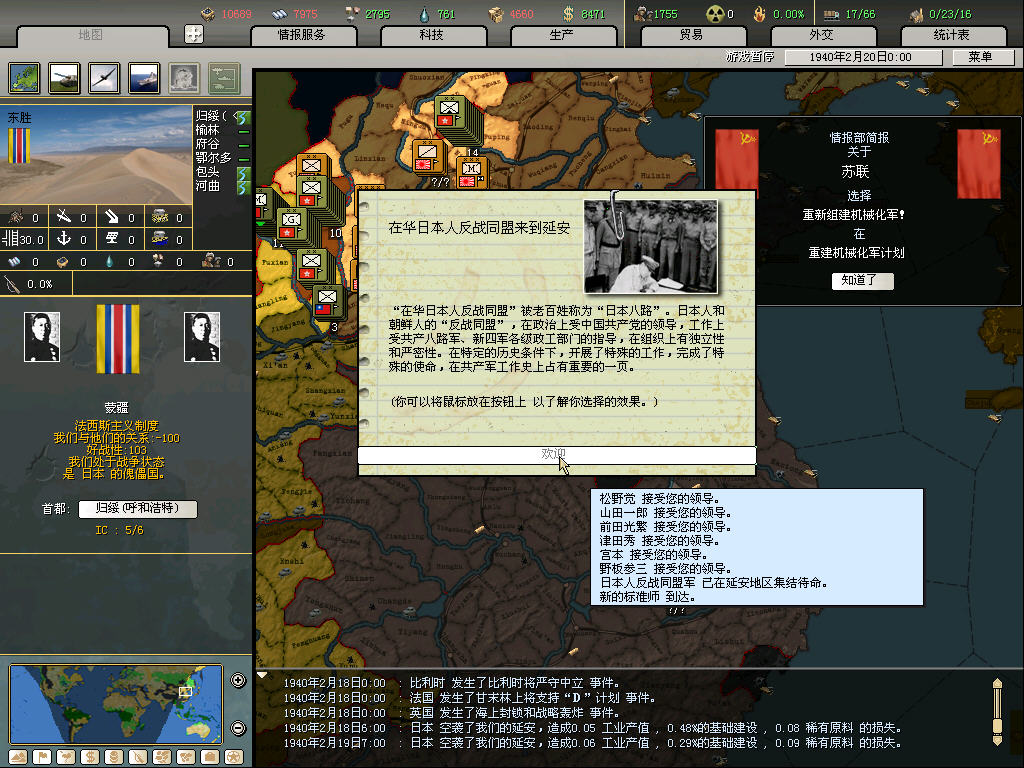Switch to briefcase map mode icon
1024x768 pixels.
coord(210,757)
